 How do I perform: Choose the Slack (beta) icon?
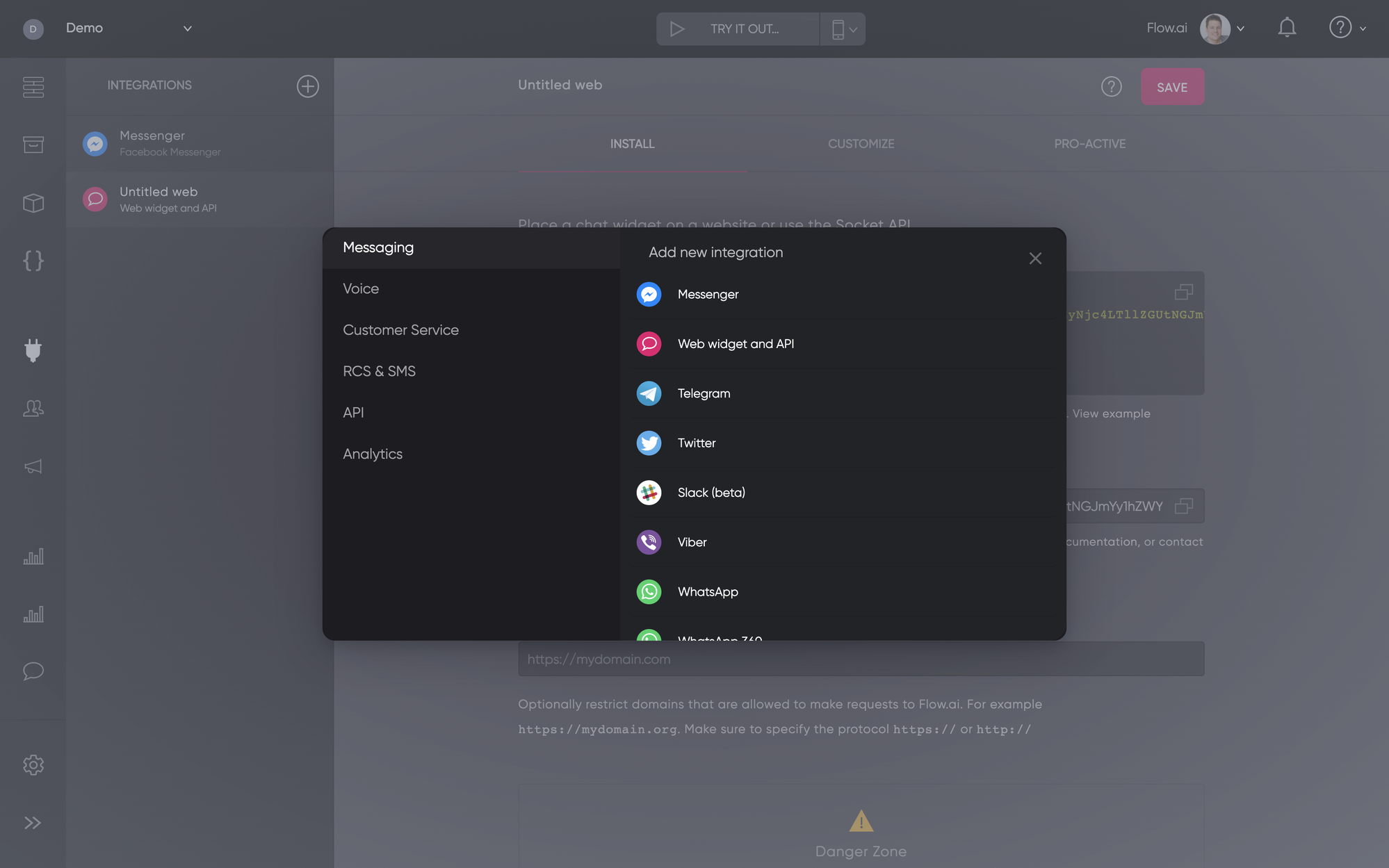649,493
